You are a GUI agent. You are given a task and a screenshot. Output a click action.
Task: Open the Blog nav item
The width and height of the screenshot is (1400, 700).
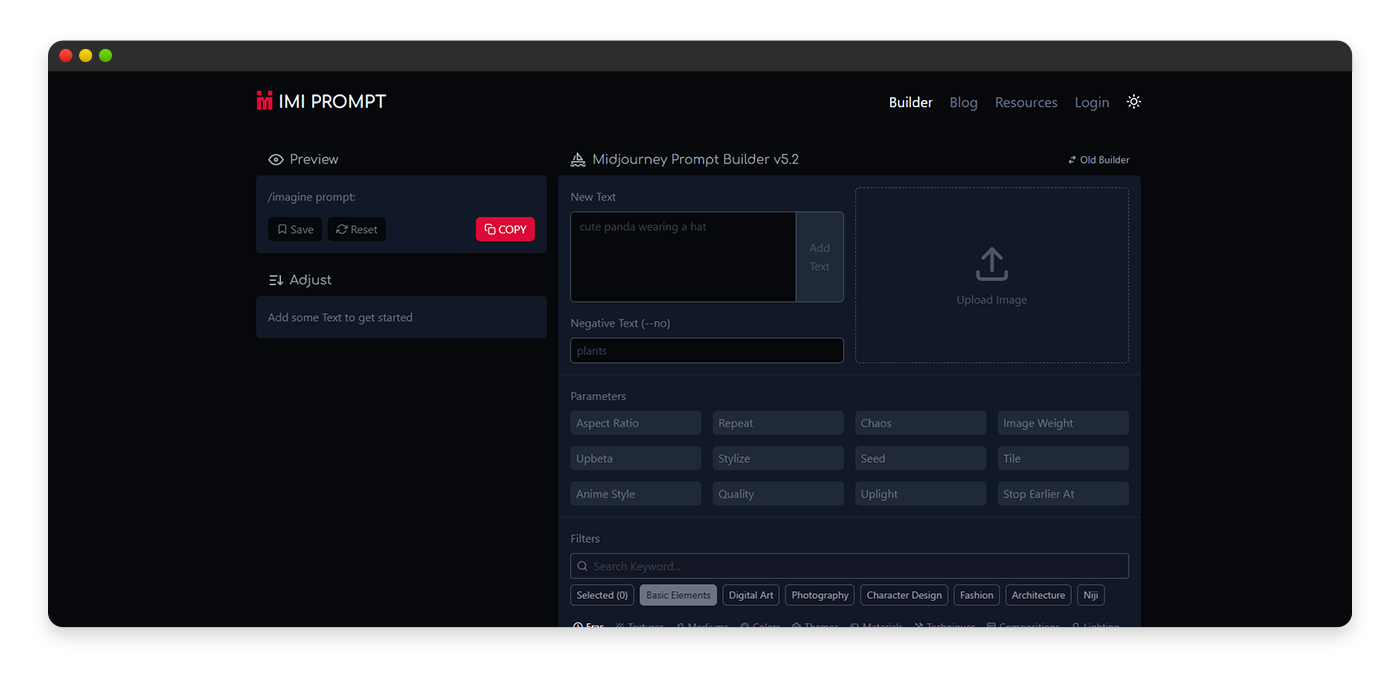pos(963,102)
